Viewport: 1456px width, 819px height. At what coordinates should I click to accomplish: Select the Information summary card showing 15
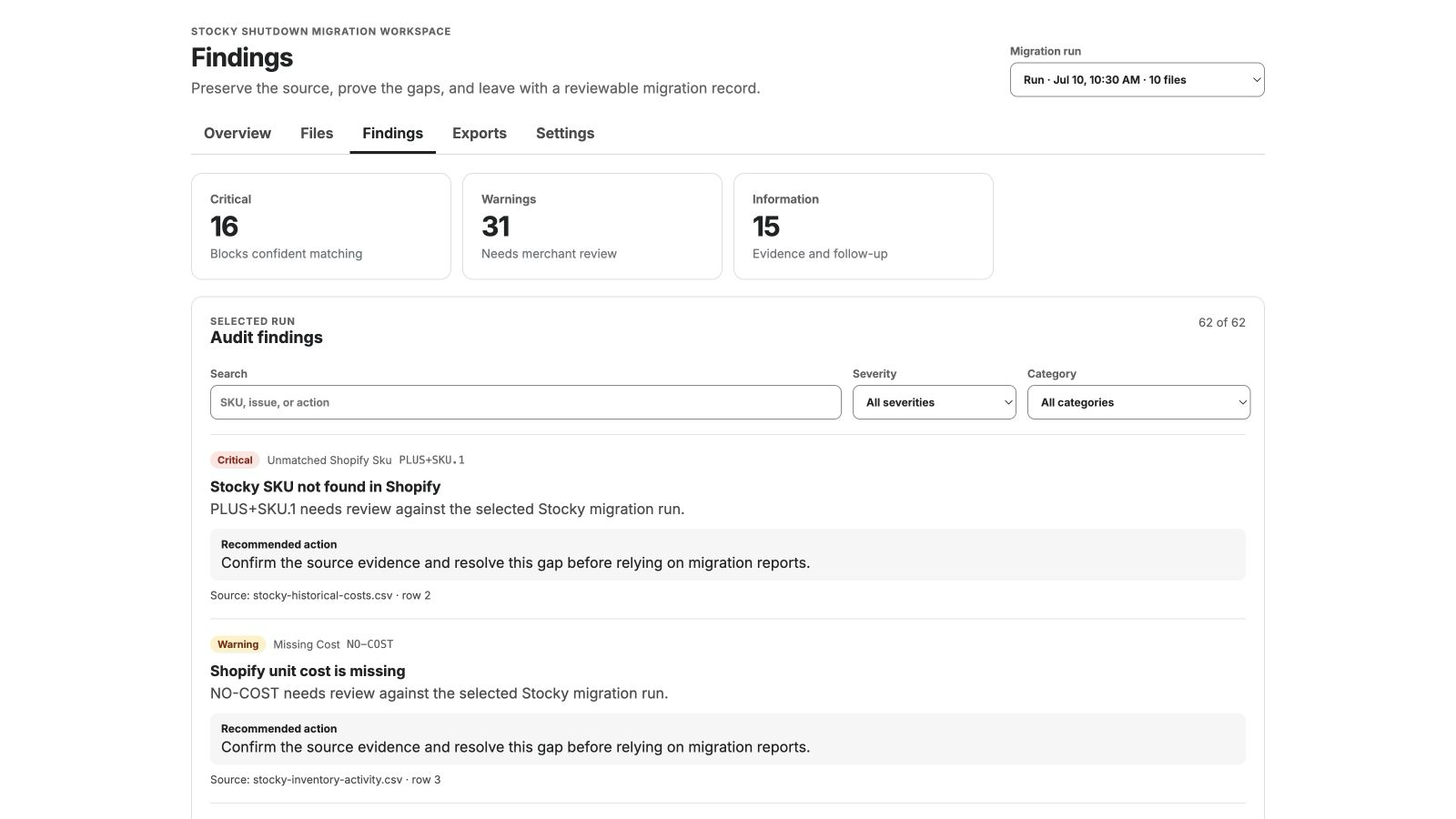864,227
